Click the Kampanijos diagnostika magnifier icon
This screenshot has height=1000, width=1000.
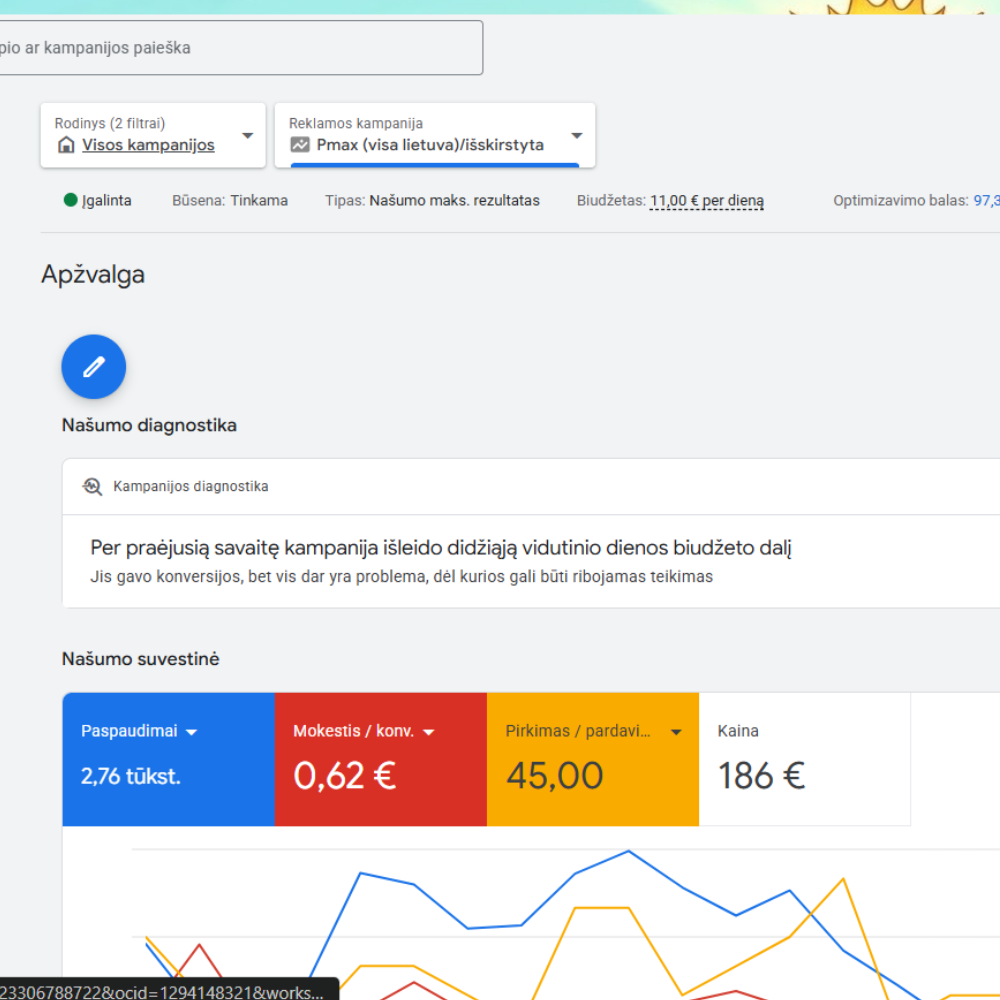pyautogui.click(x=93, y=487)
